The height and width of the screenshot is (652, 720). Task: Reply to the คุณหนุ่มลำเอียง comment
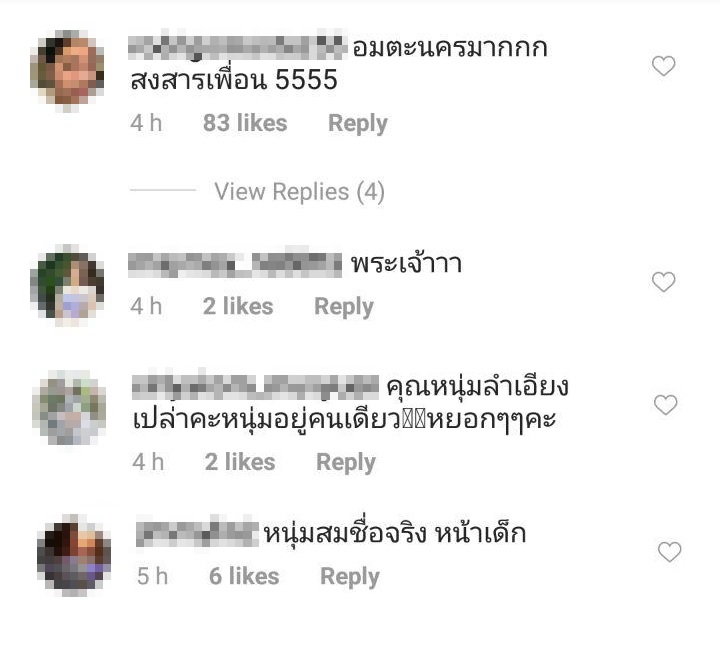click(346, 462)
